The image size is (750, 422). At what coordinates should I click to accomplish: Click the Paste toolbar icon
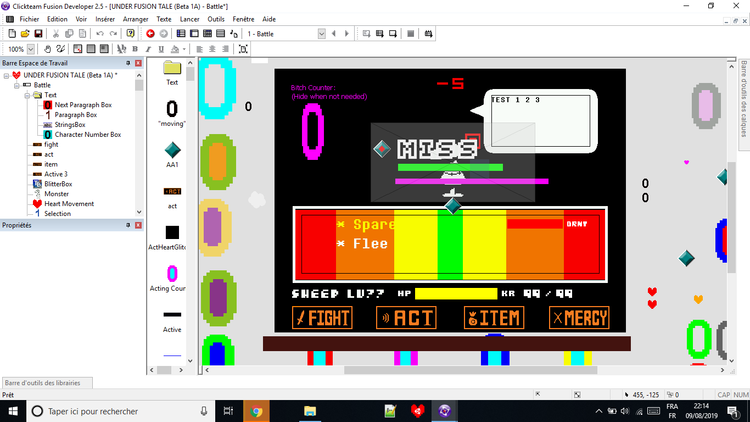82,33
